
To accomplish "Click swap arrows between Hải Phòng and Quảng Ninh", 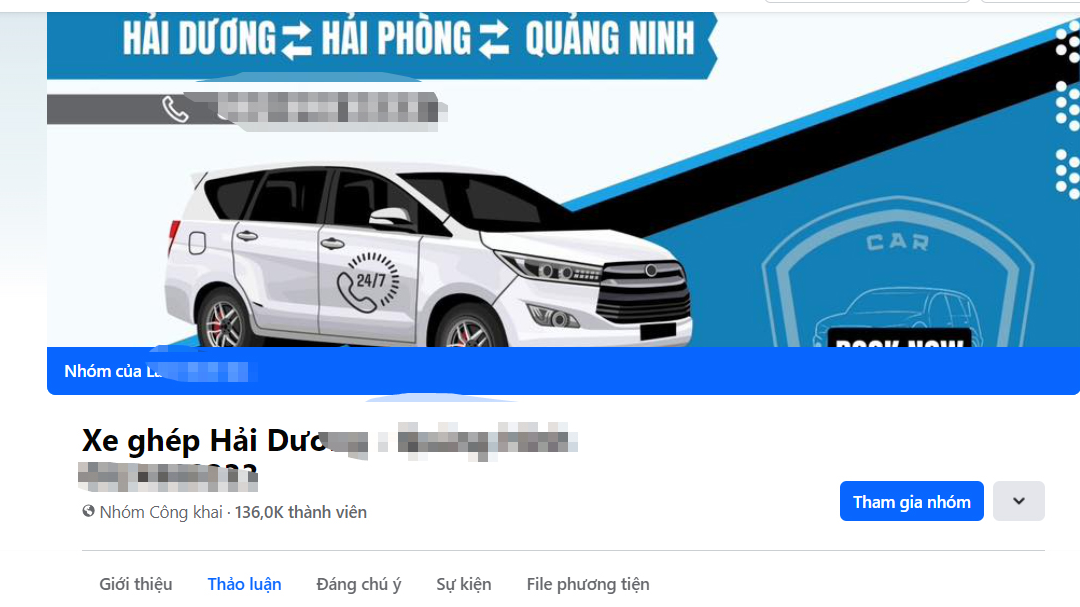I will click(x=494, y=39).
